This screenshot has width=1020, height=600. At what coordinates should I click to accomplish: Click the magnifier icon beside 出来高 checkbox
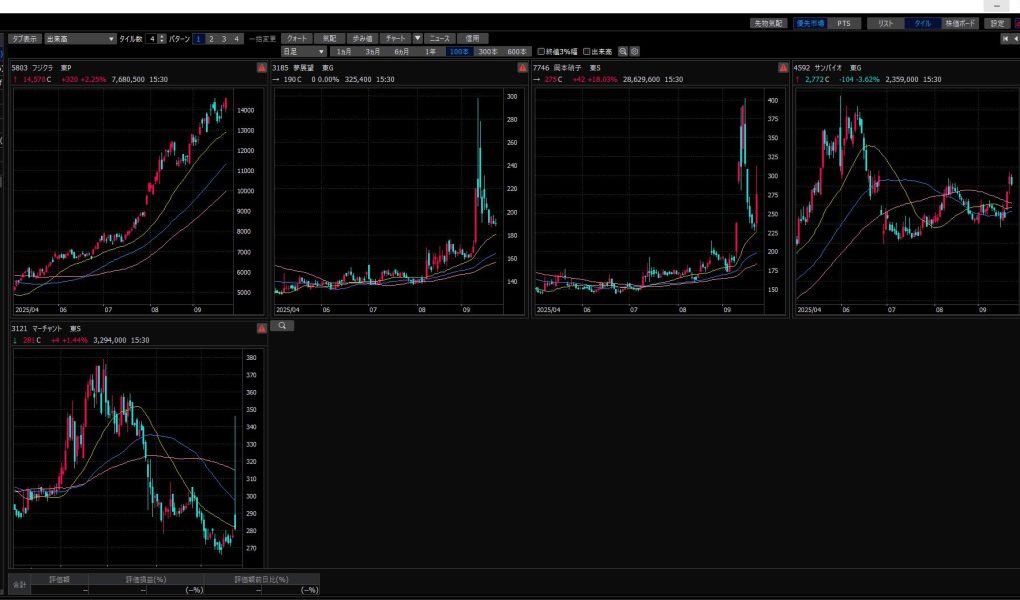coord(623,51)
